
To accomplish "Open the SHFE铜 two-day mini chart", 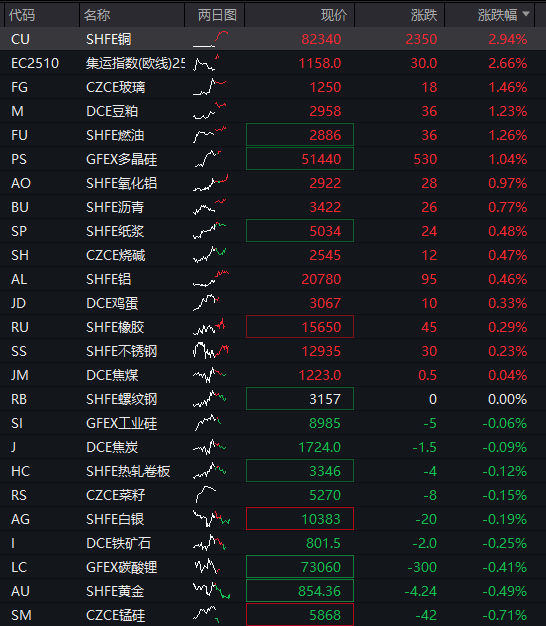I will point(211,39).
